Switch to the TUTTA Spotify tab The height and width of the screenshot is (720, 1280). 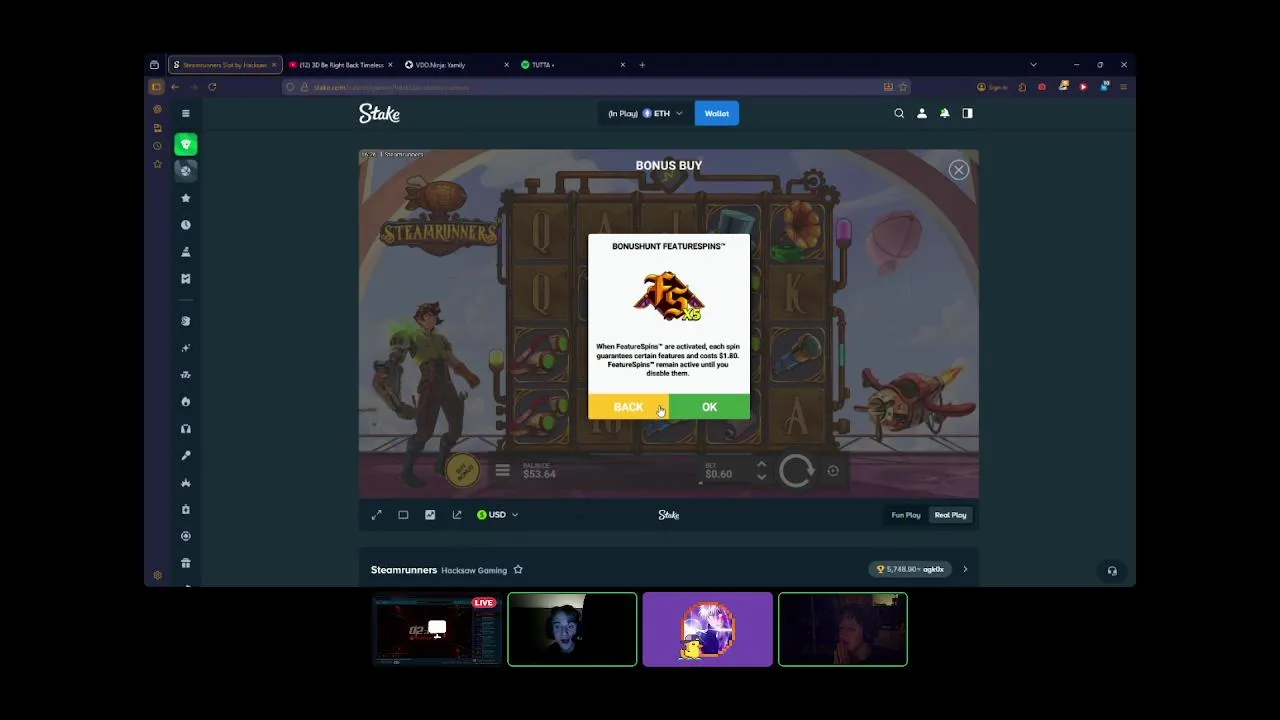[573, 65]
